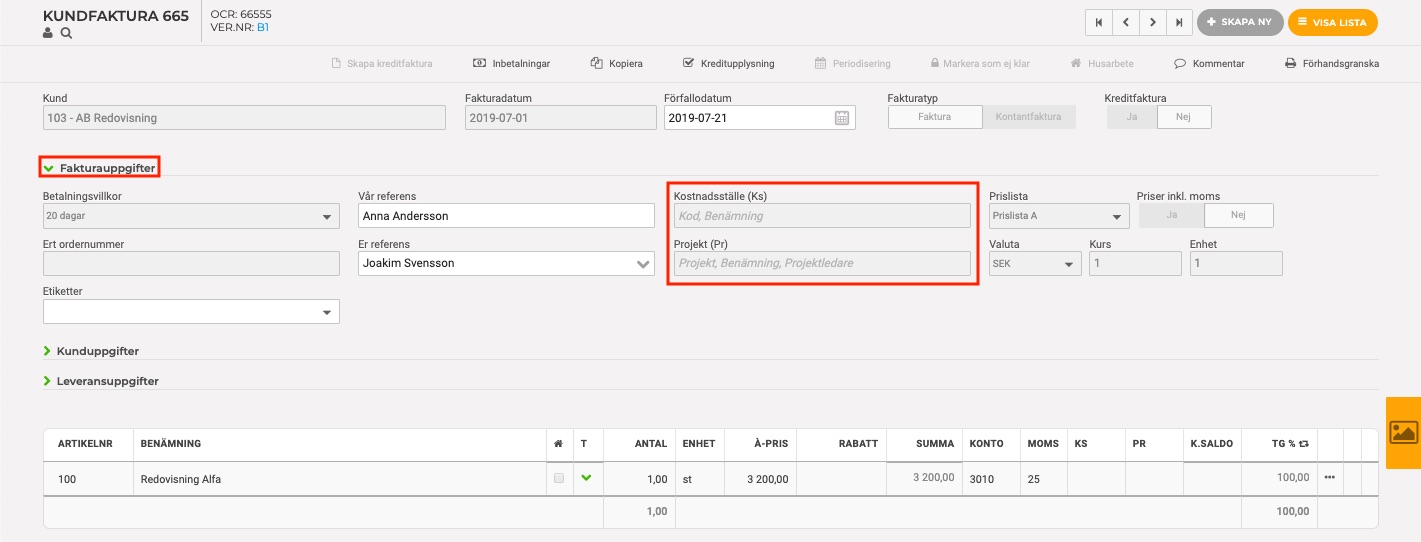1421x542 pixels.
Task: Expand the Kunduppgifter section
Action: (91, 351)
